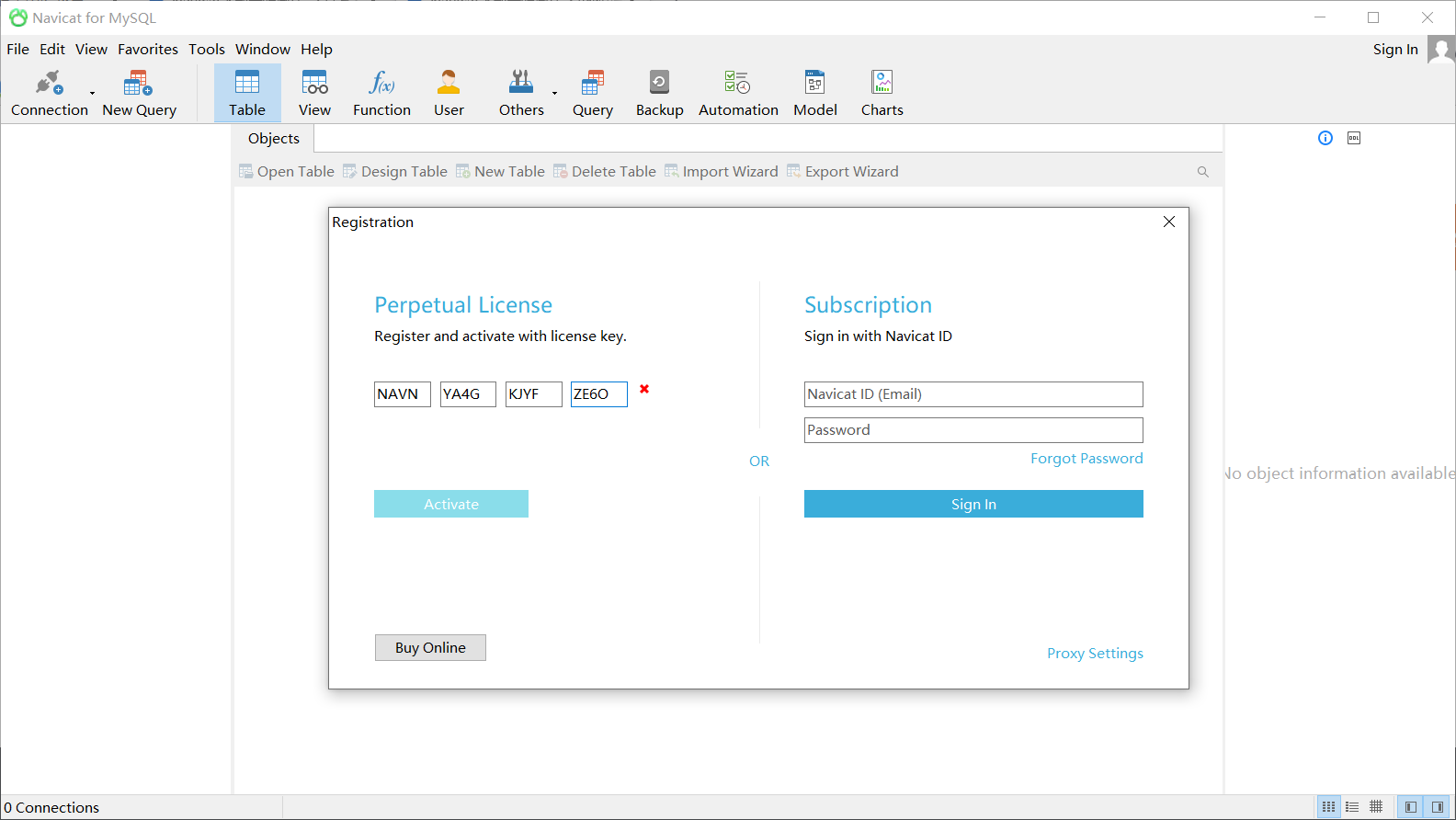Click the blue Sign In button
The image size is (1456, 820).
pyautogui.click(x=973, y=504)
